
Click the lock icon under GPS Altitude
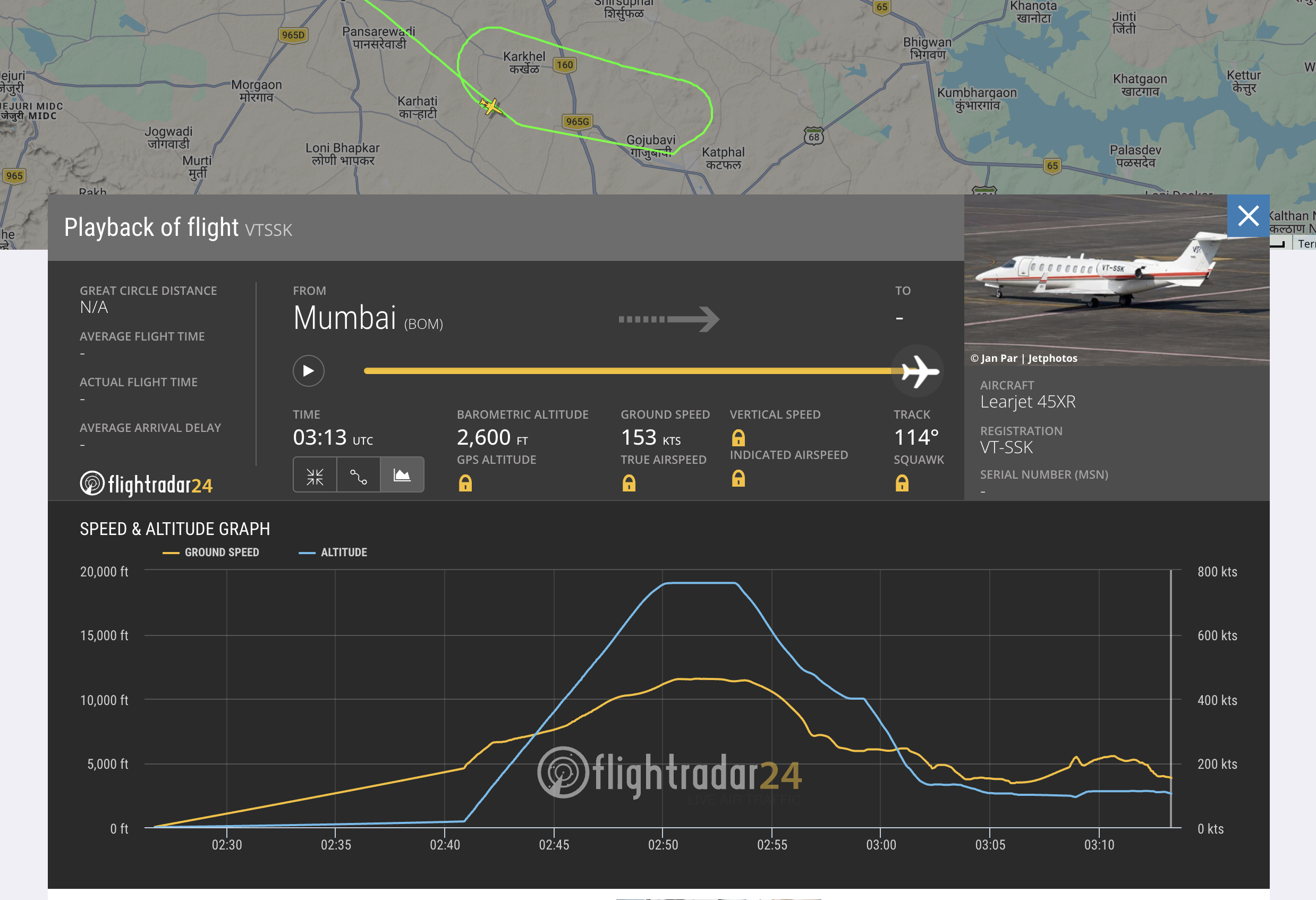[465, 483]
